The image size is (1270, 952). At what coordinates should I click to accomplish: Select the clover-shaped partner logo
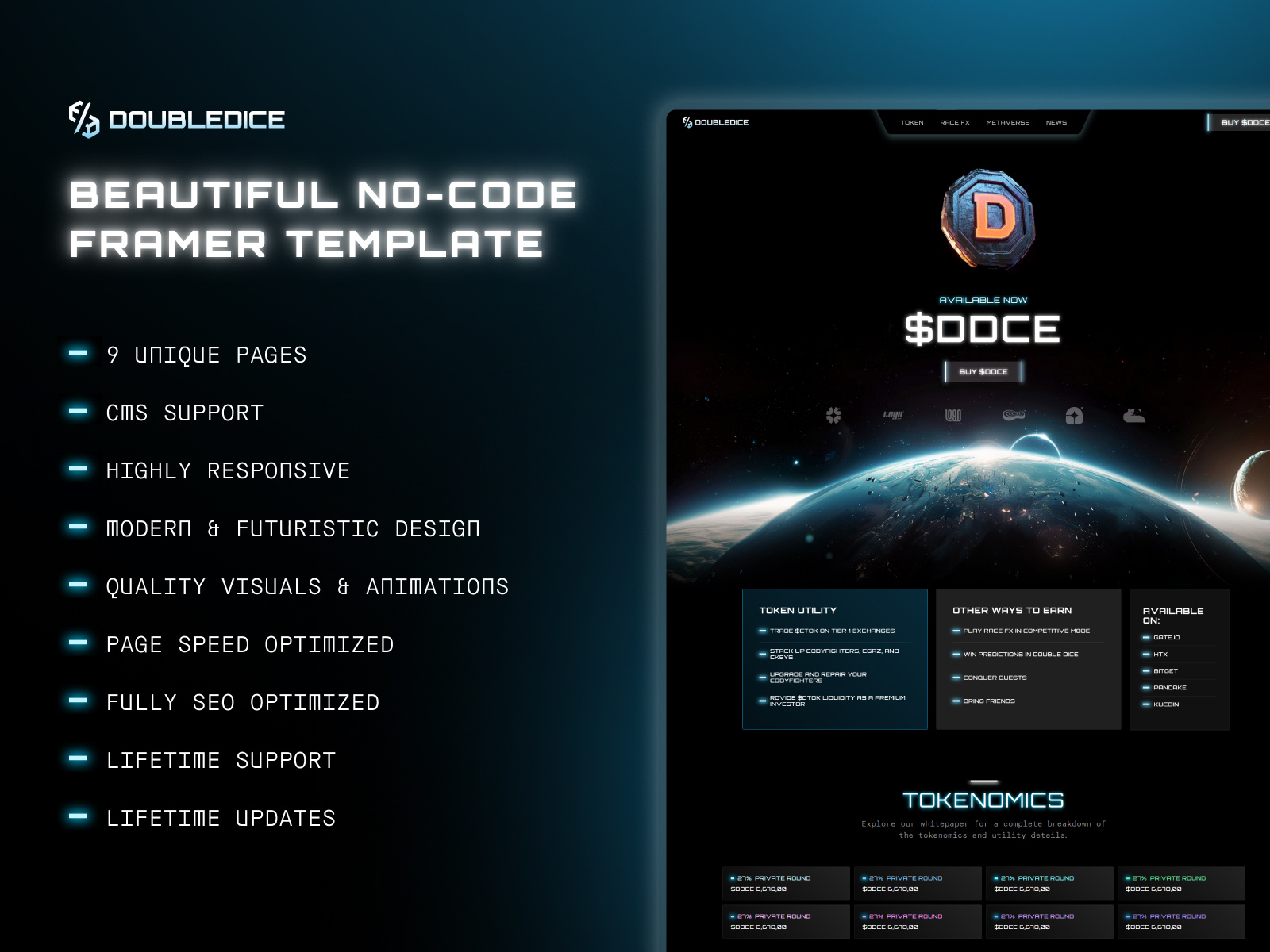coord(833,414)
